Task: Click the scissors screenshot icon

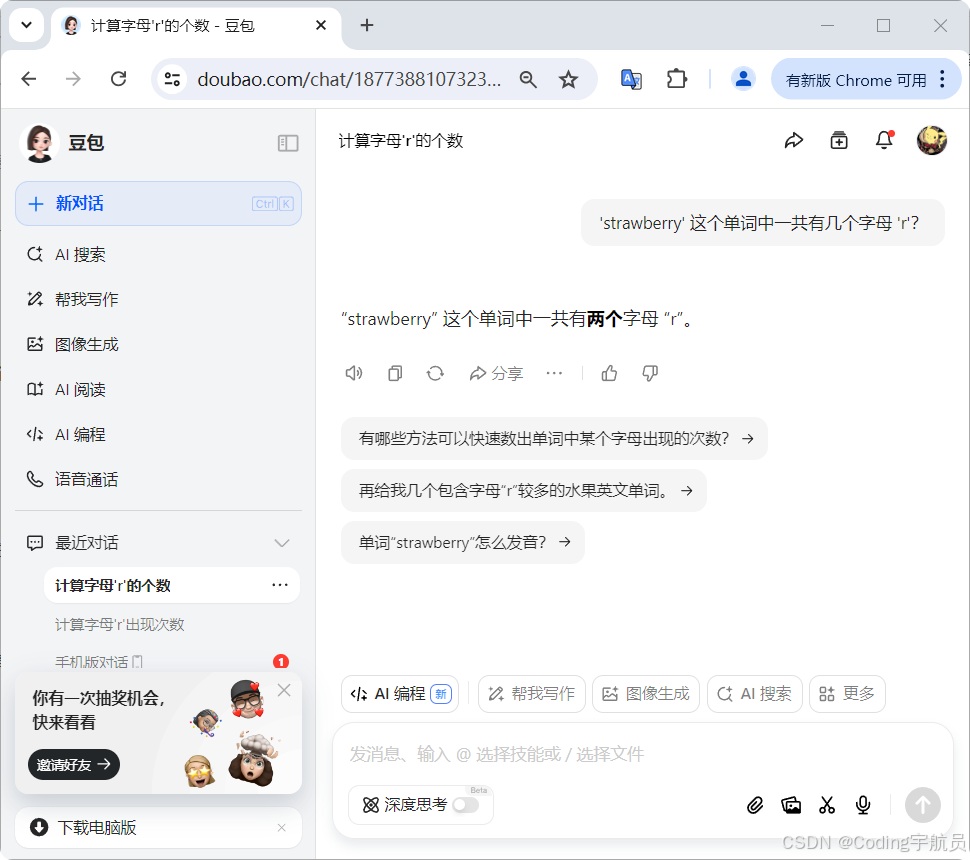Action: click(x=827, y=805)
